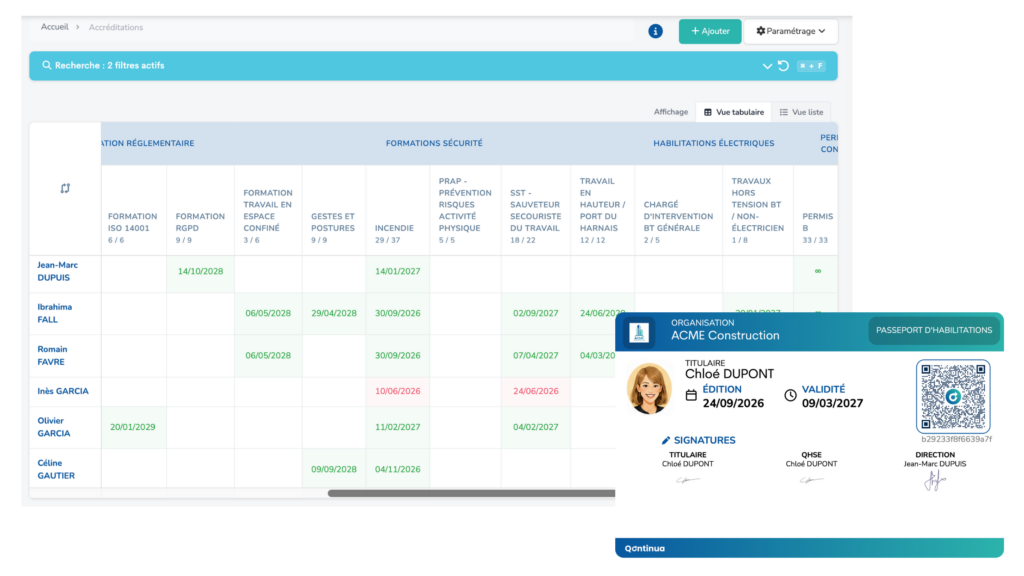
Task: Click the ACME Construction organisation logo
Action: click(x=639, y=332)
